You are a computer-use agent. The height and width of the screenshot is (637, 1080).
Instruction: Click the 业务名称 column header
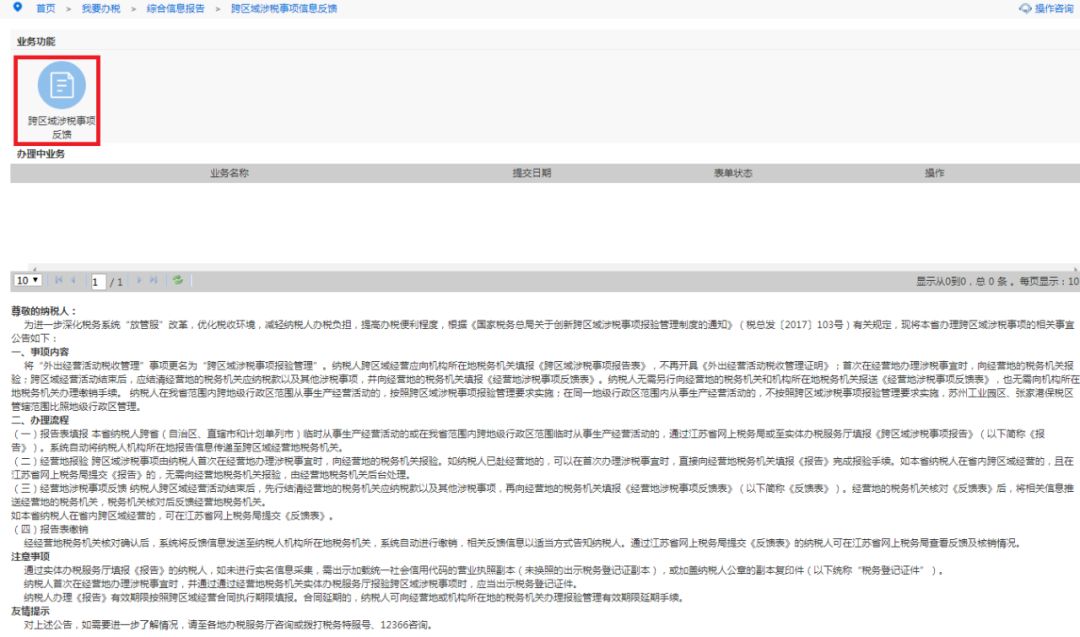tap(229, 173)
